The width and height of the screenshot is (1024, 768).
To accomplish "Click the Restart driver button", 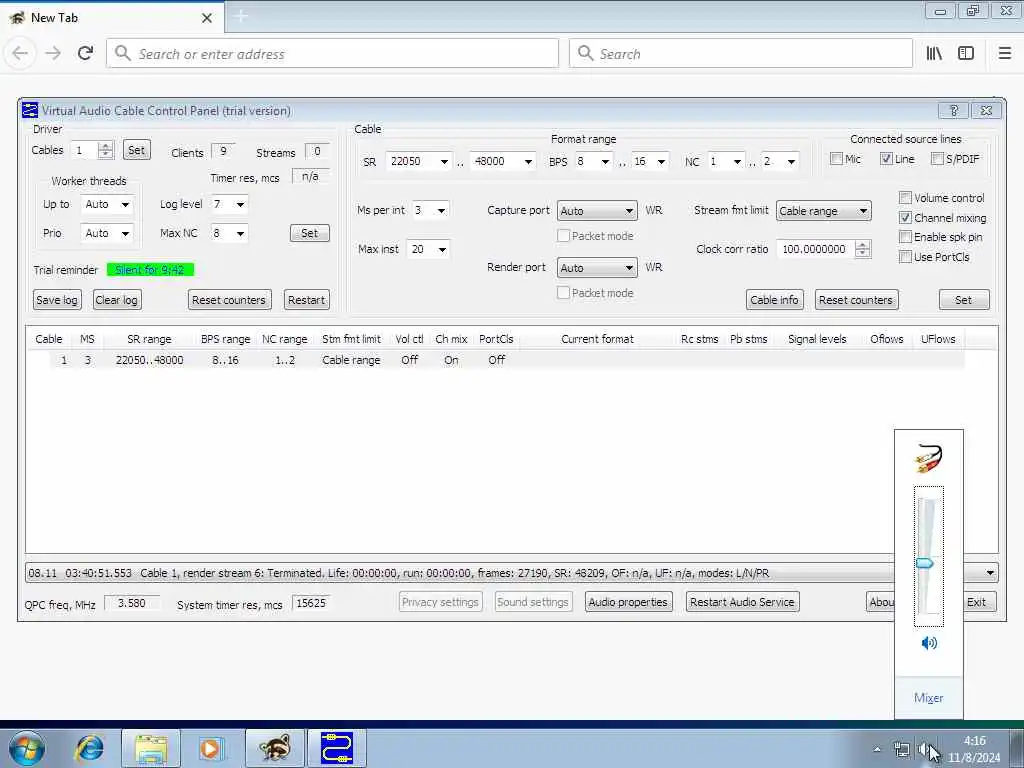I will coord(306,300).
